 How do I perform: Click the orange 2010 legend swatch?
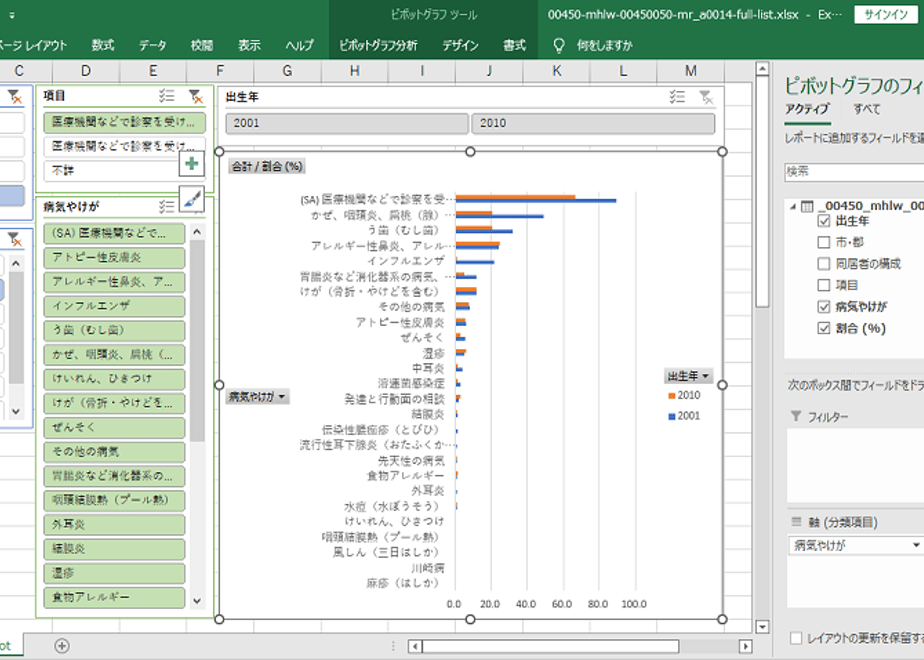coord(672,395)
